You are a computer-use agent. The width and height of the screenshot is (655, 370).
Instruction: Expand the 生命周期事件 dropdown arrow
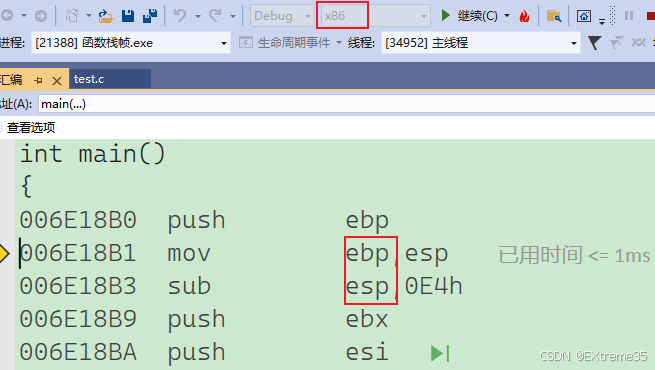(339, 43)
